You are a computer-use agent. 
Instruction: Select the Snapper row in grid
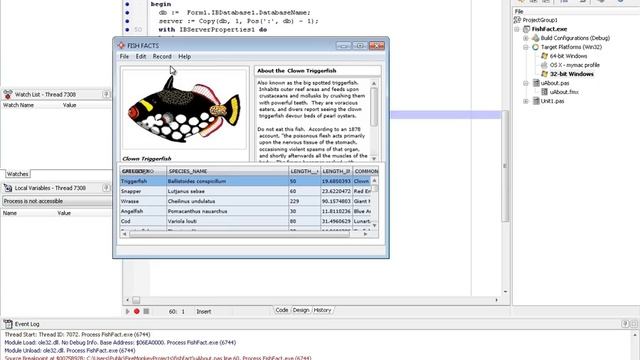click(245, 191)
